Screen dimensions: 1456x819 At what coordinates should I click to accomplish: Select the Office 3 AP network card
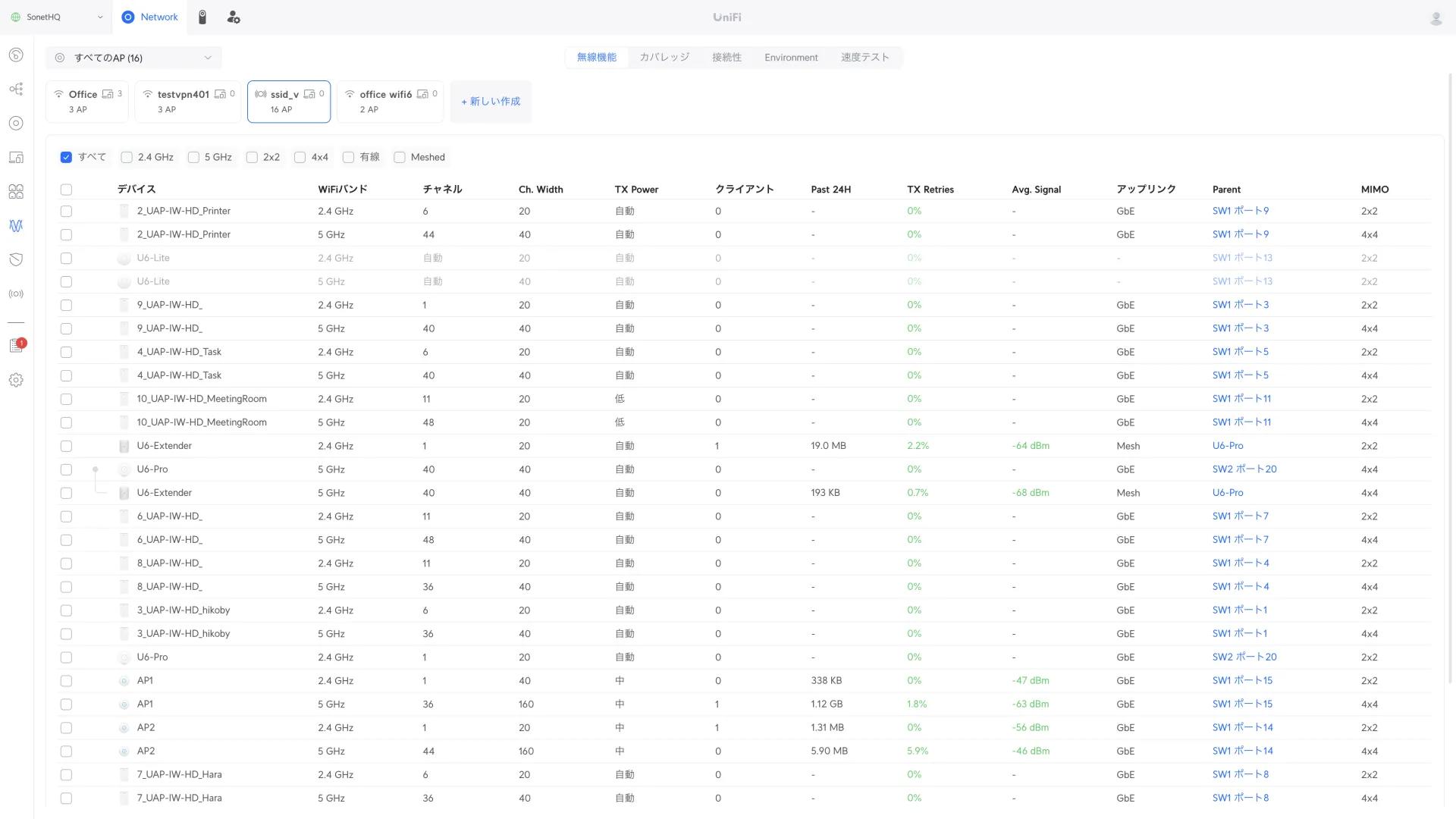coord(87,102)
